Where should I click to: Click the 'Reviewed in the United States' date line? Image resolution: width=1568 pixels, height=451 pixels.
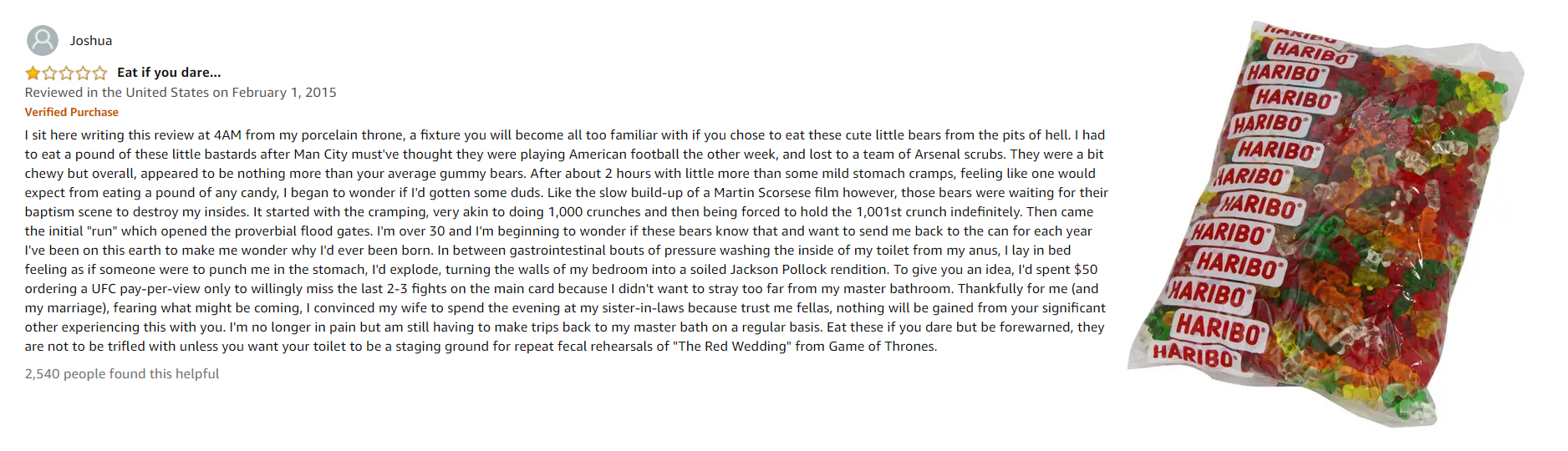[181, 93]
